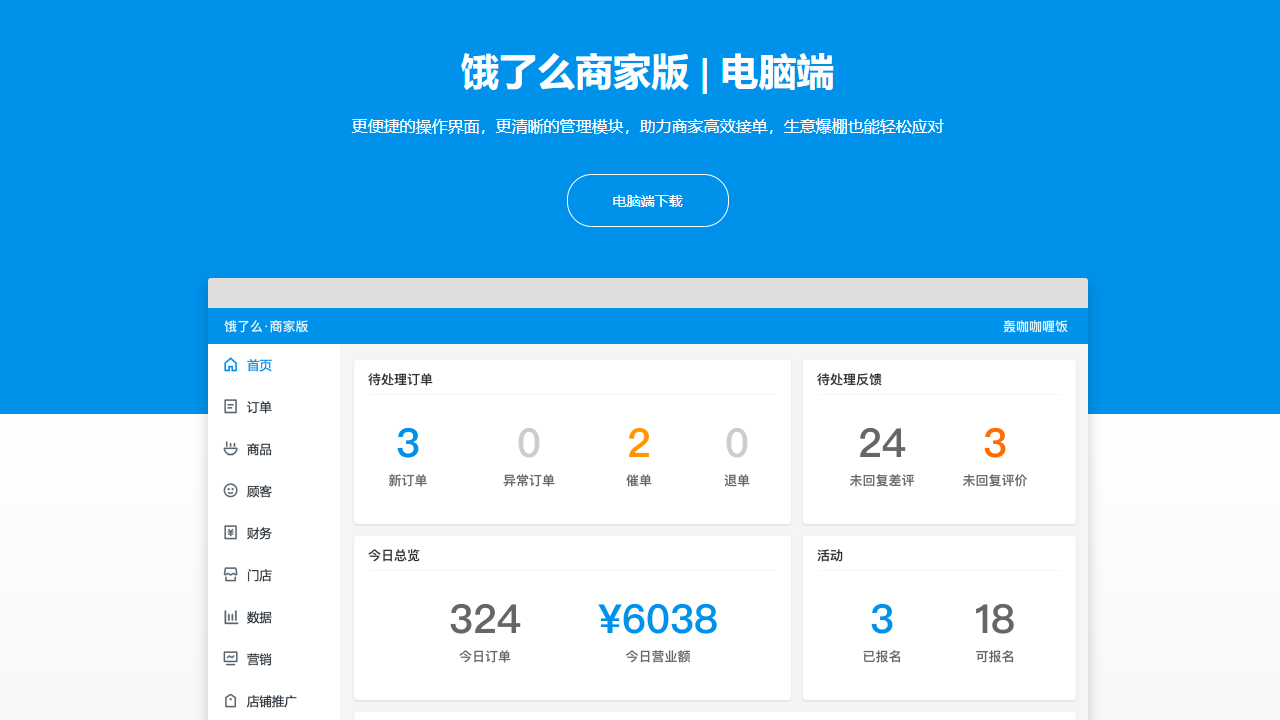This screenshot has width=1280, height=720.
Task: Select the 18 可报名 available activities stat
Action: click(995, 620)
